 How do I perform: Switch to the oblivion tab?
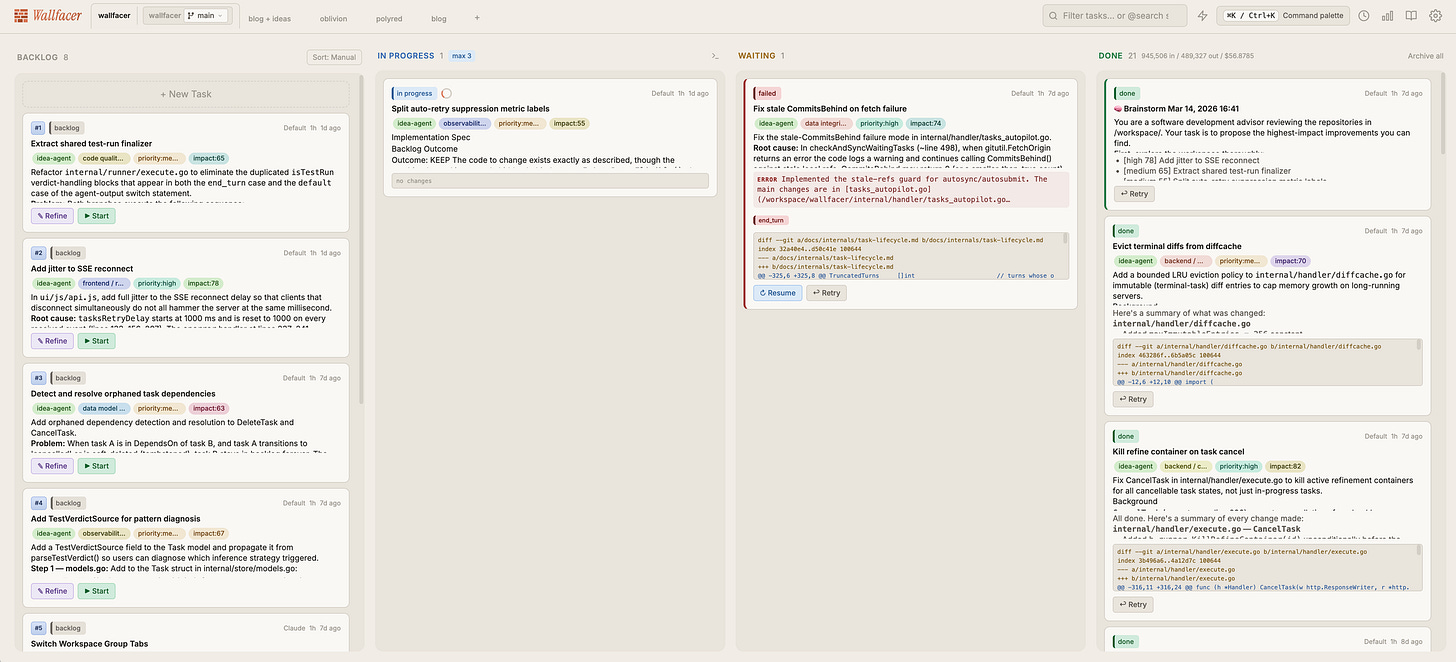point(334,18)
